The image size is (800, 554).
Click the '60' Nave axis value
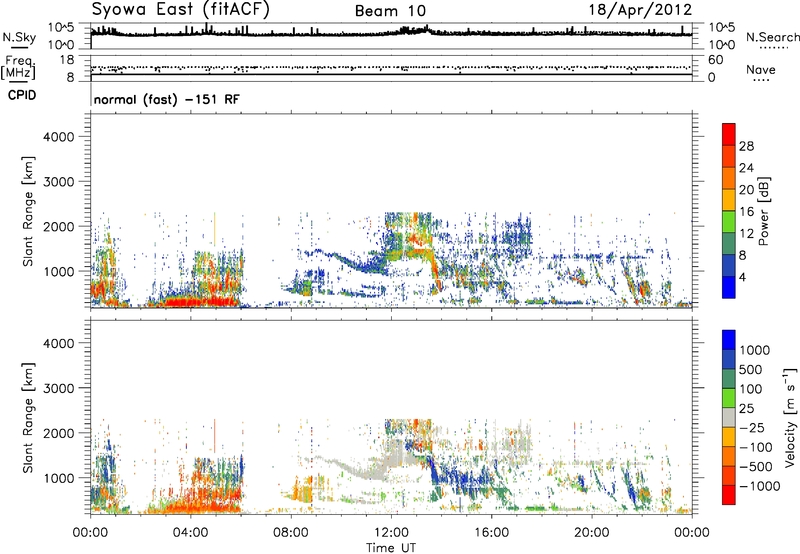point(715,60)
